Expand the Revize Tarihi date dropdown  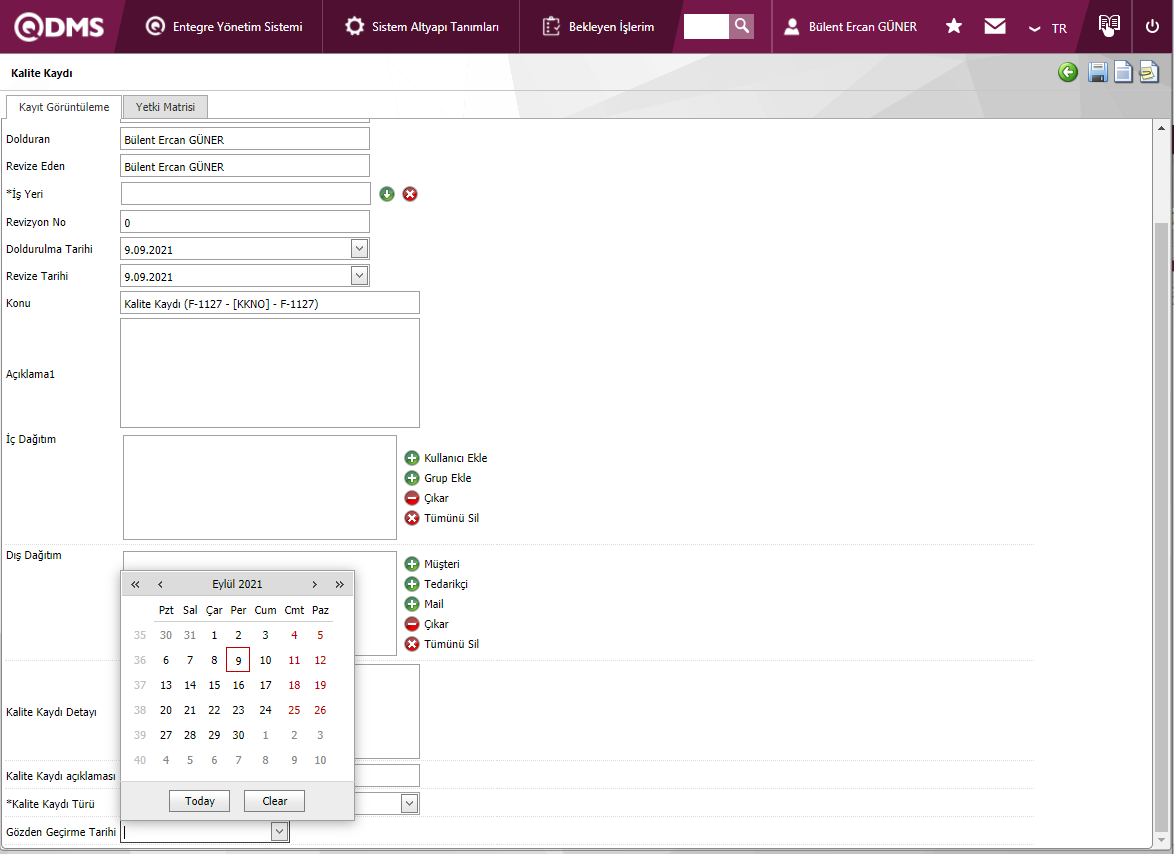(x=360, y=276)
